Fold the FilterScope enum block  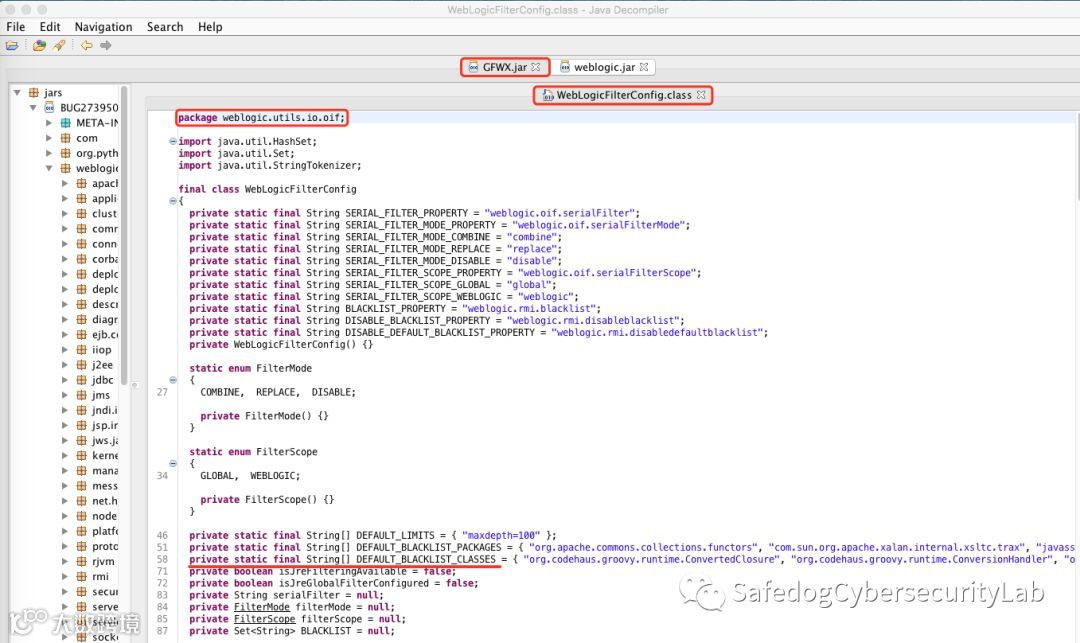pos(173,463)
